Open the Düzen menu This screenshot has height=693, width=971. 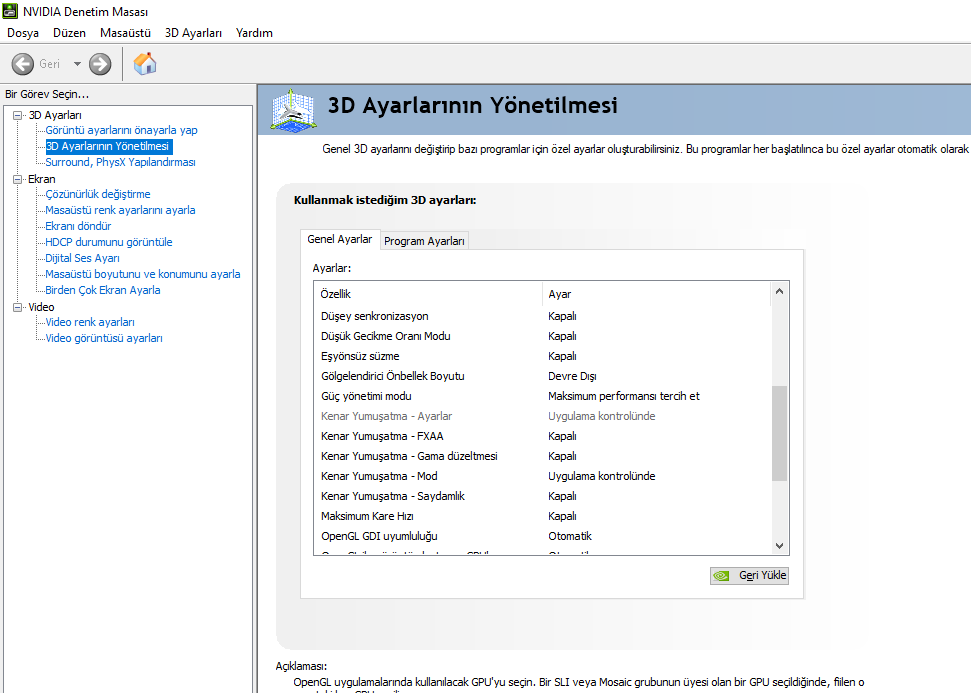pos(69,33)
